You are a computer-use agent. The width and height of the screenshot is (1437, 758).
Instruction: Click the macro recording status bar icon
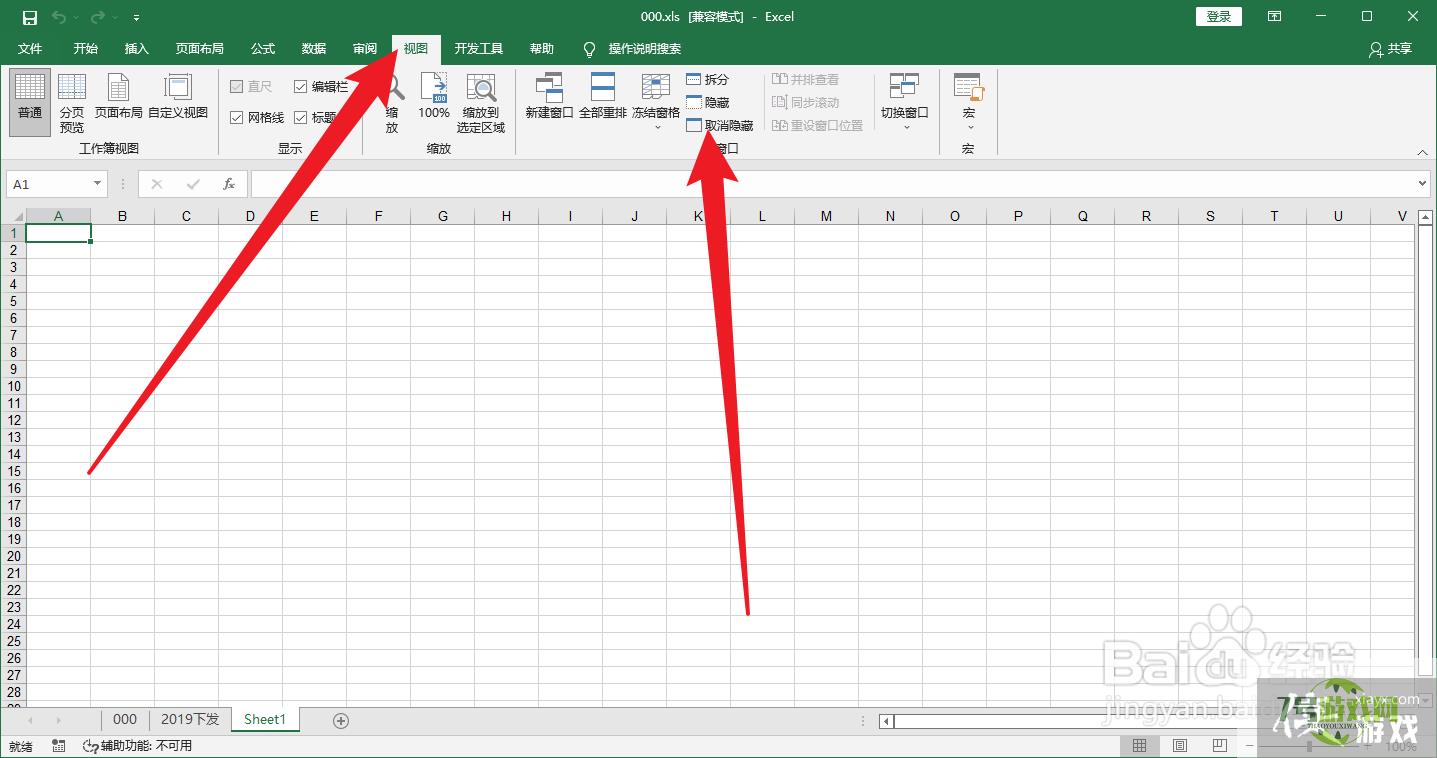pyautogui.click(x=59, y=746)
